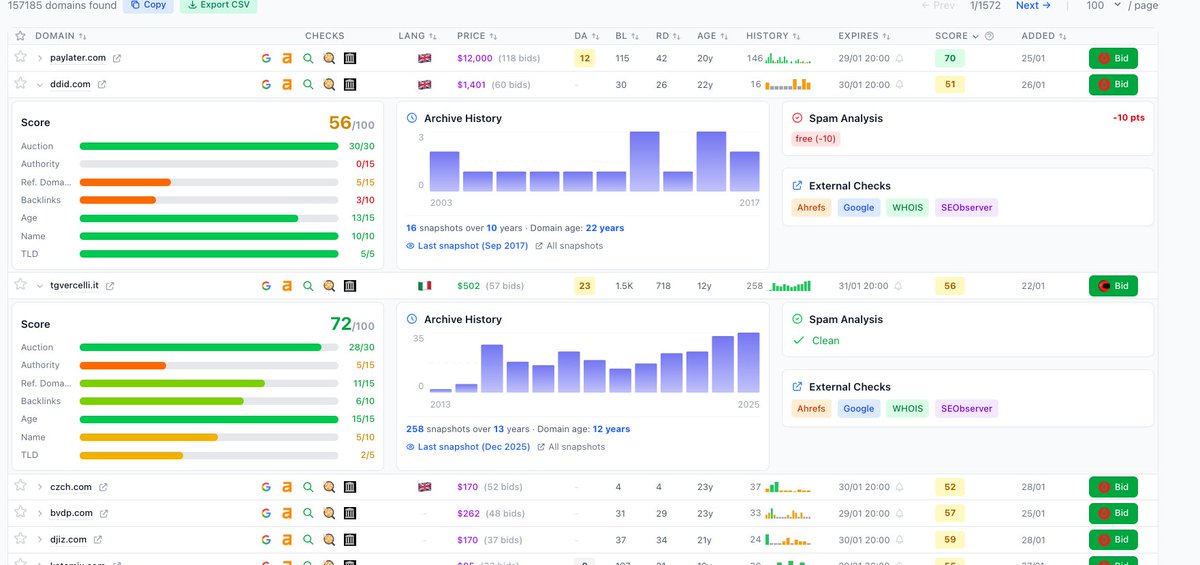Click WHOIS external check under tgvercelli.it
Viewport: 1200px width, 565px height.
pyautogui.click(x=907, y=408)
